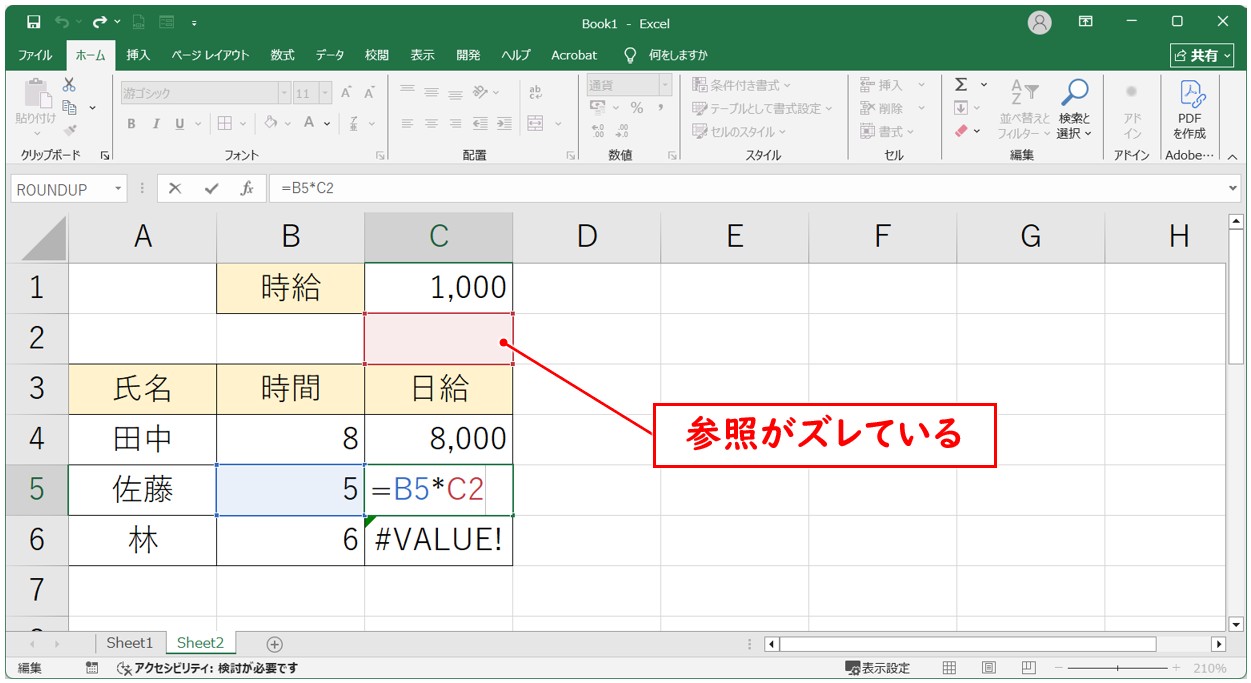The height and width of the screenshot is (683, 1251).
Task: Click the Format Painter brush icon
Action: (x=70, y=129)
